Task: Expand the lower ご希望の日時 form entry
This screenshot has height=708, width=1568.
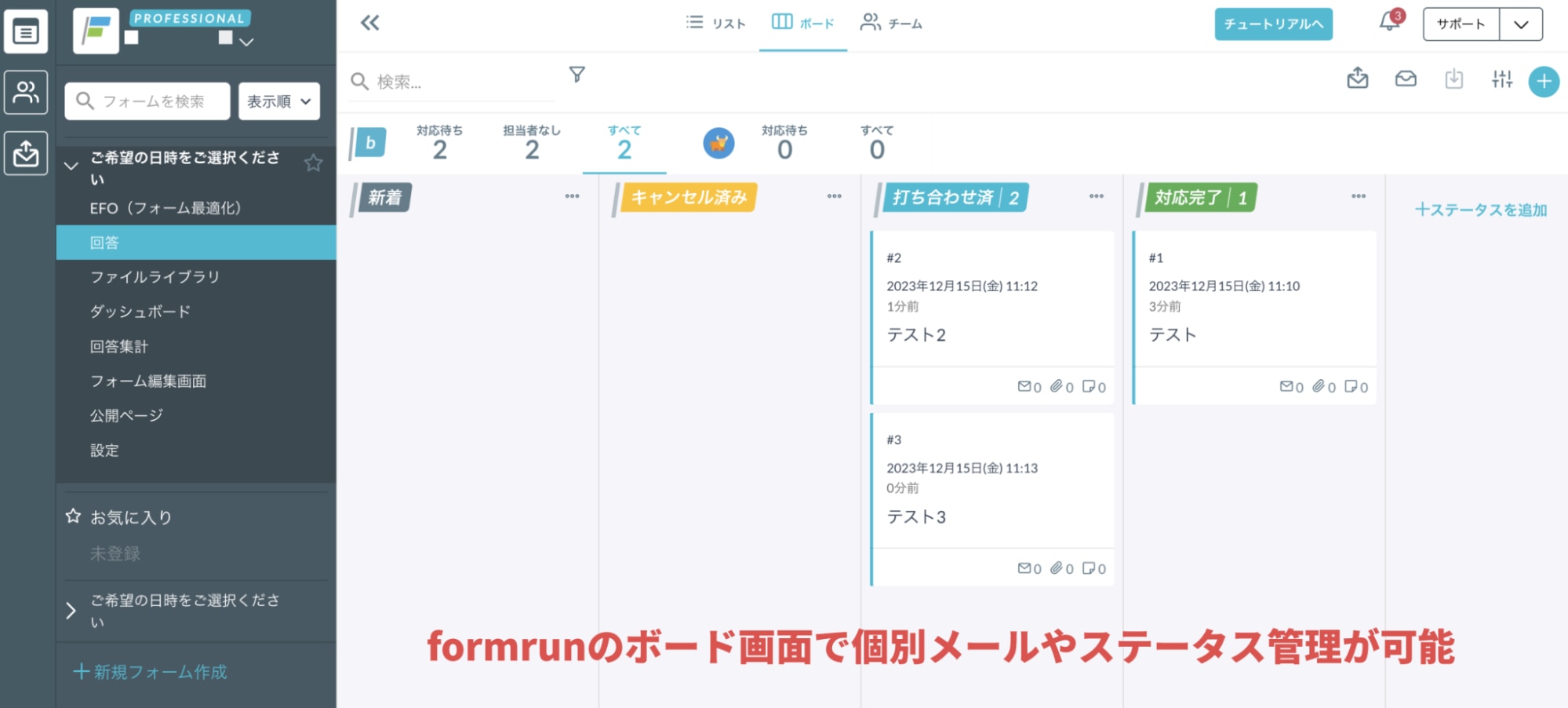Action: 71,610
